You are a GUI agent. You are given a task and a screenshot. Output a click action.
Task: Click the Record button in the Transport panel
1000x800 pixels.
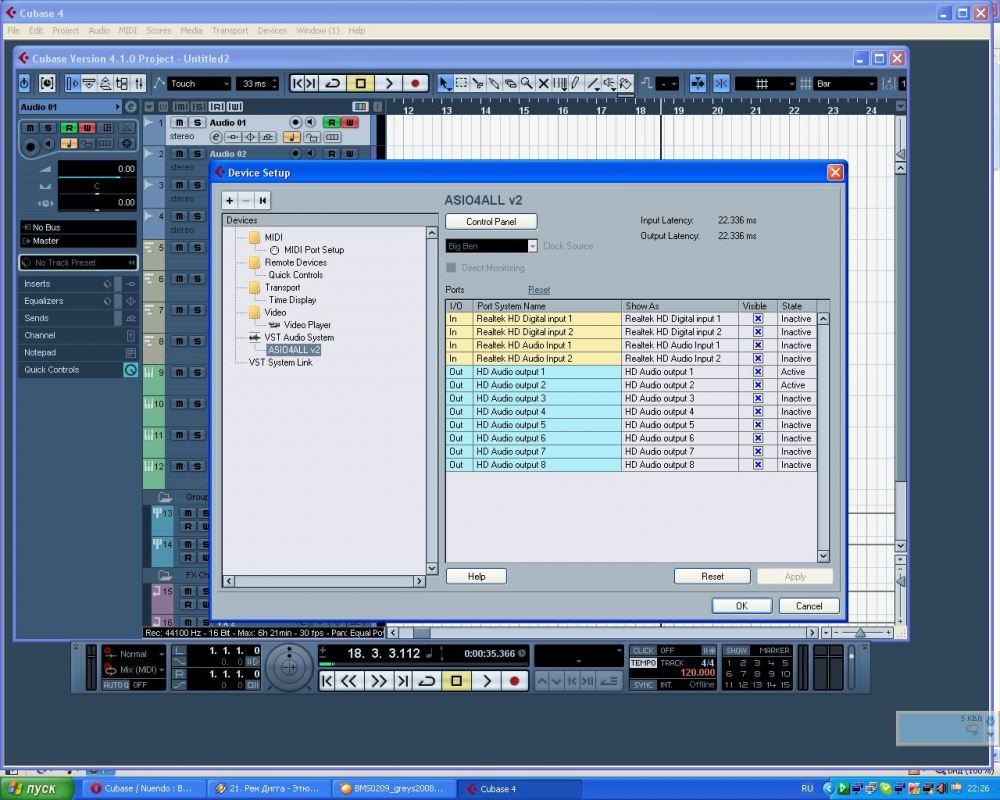[x=514, y=681]
